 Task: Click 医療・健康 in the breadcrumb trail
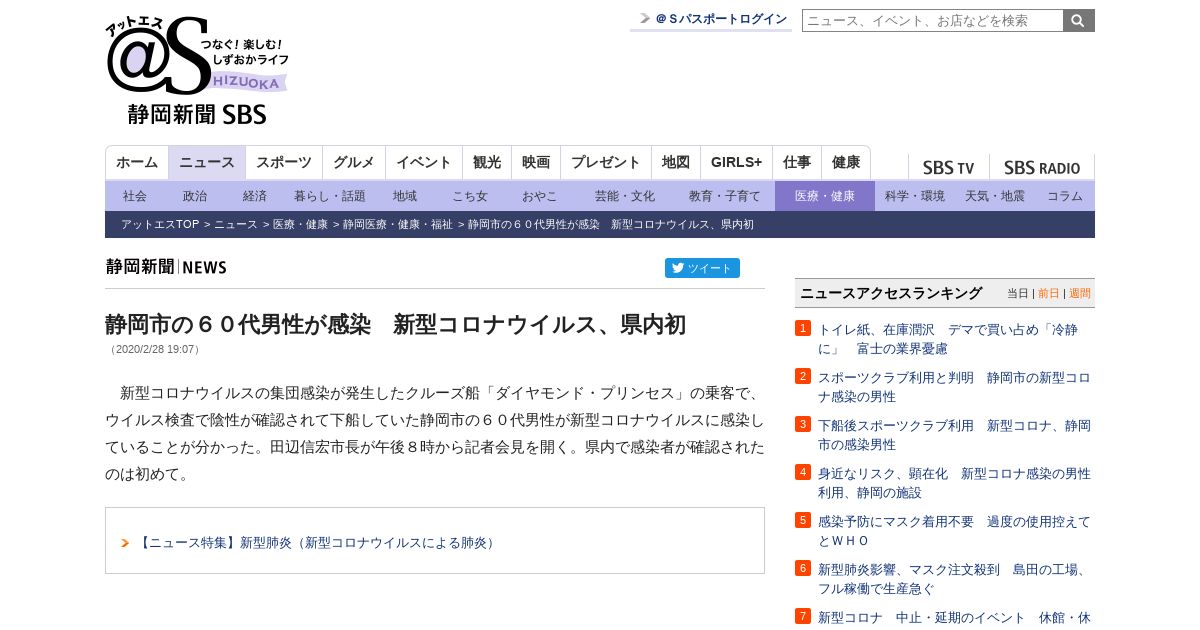point(300,225)
